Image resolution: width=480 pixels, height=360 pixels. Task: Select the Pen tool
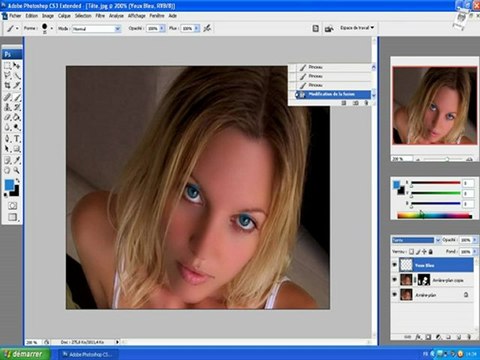(x=7, y=139)
